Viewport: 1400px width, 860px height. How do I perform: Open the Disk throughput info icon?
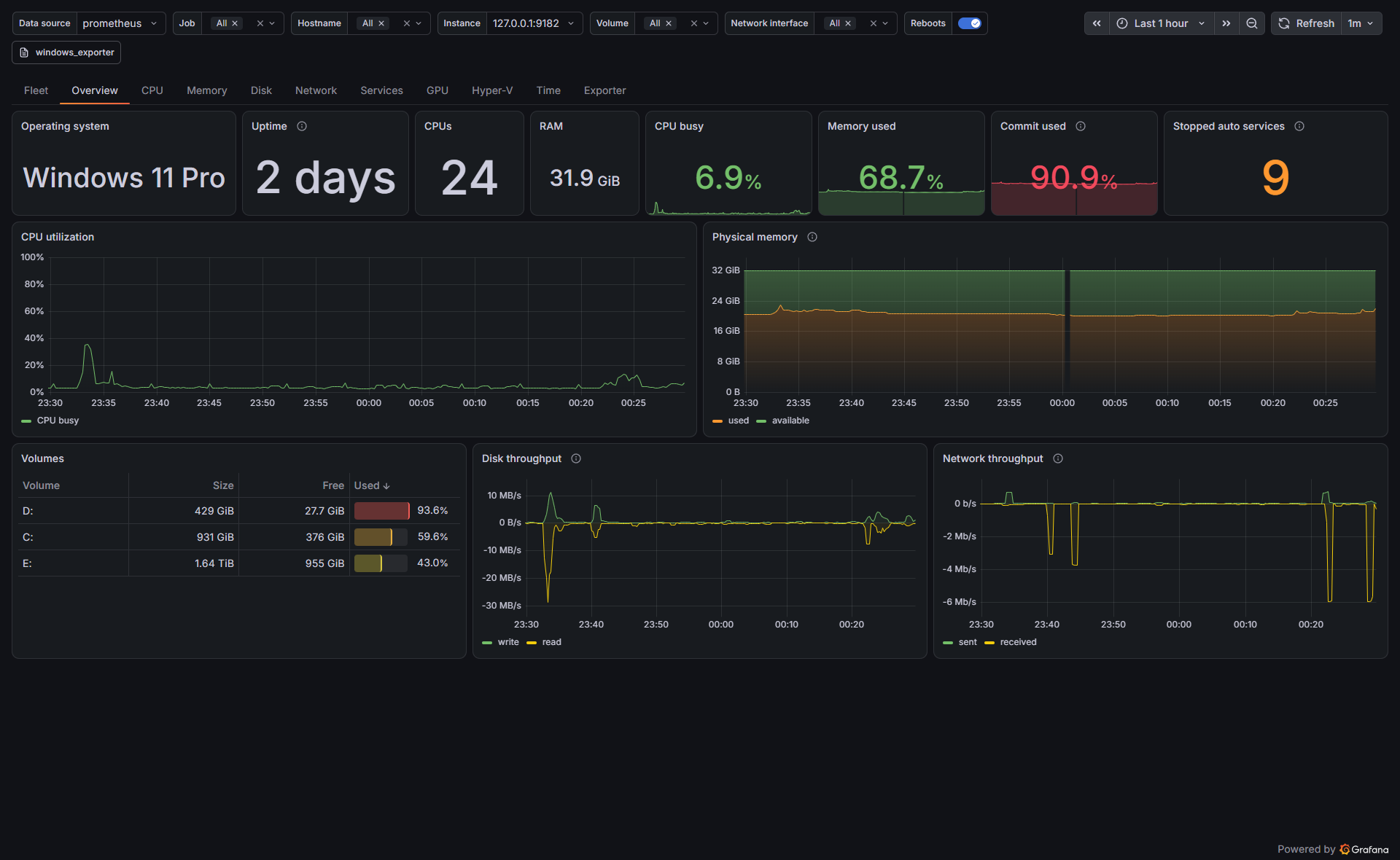click(x=576, y=458)
